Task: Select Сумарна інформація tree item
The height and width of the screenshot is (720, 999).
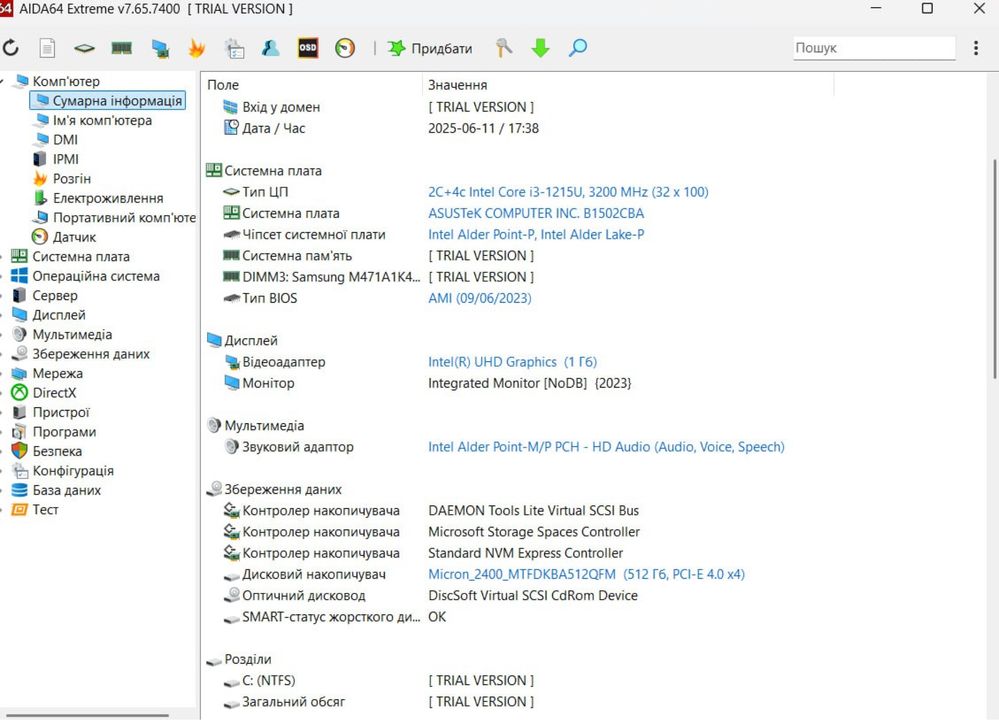Action: tap(108, 101)
